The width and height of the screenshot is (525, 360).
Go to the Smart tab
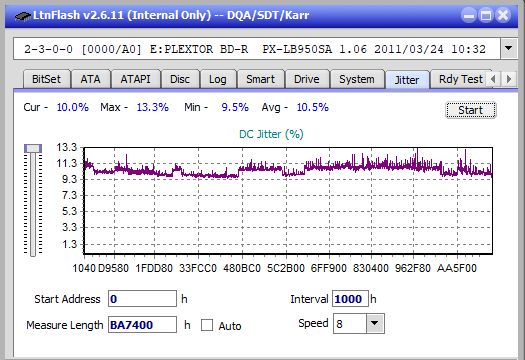[x=260, y=79]
